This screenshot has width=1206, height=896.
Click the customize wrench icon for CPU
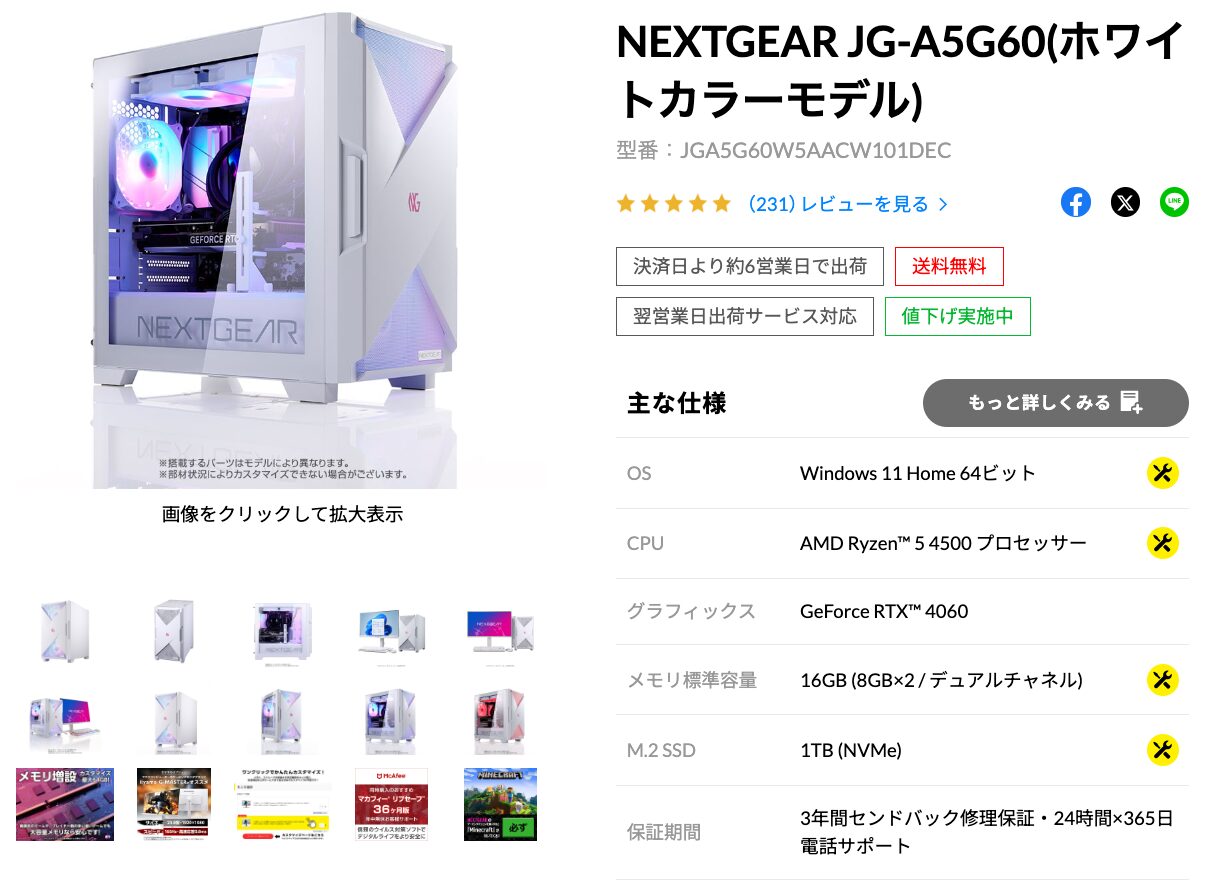1162,543
